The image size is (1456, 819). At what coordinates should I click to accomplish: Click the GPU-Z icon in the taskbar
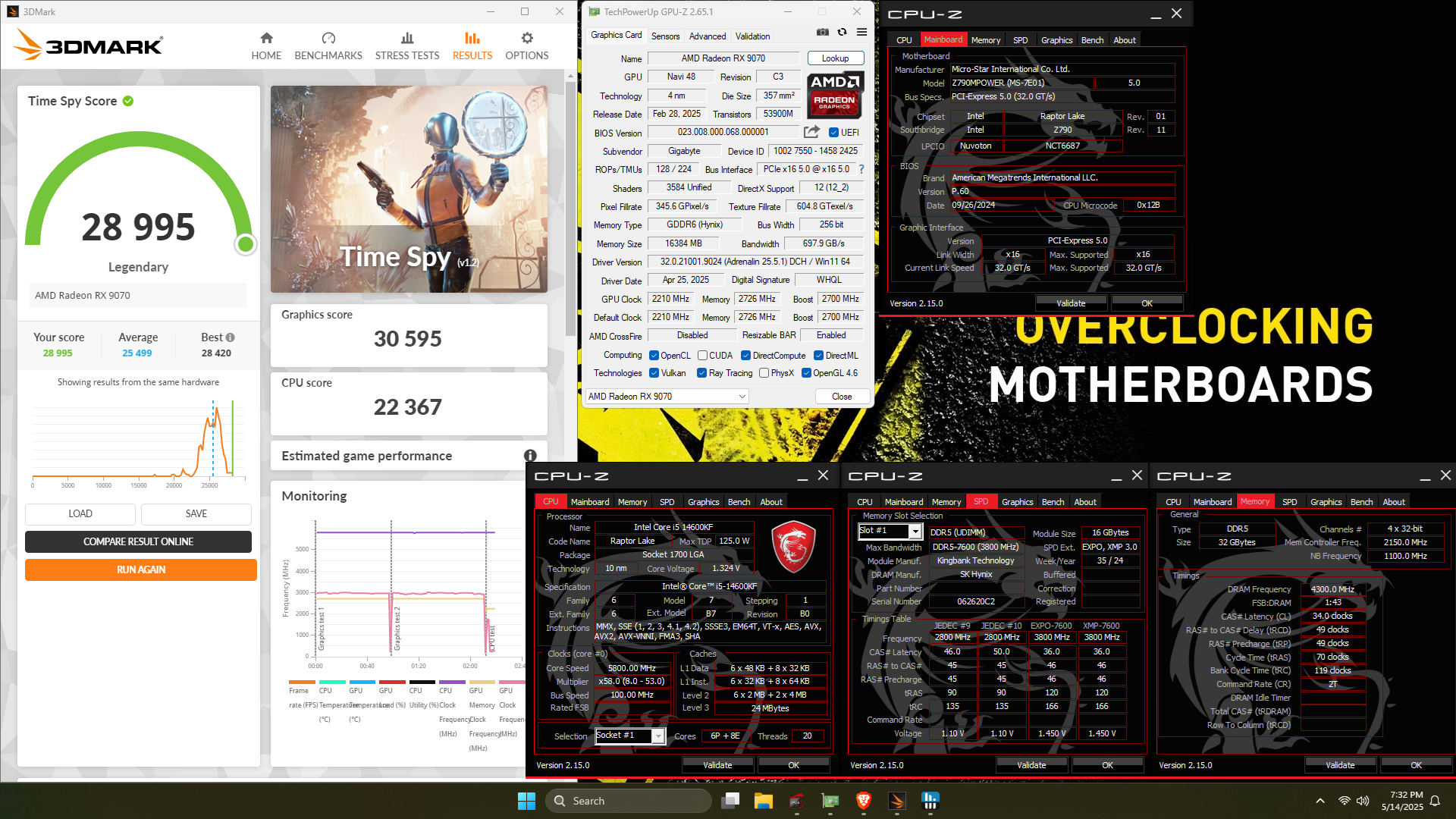pos(830,801)
